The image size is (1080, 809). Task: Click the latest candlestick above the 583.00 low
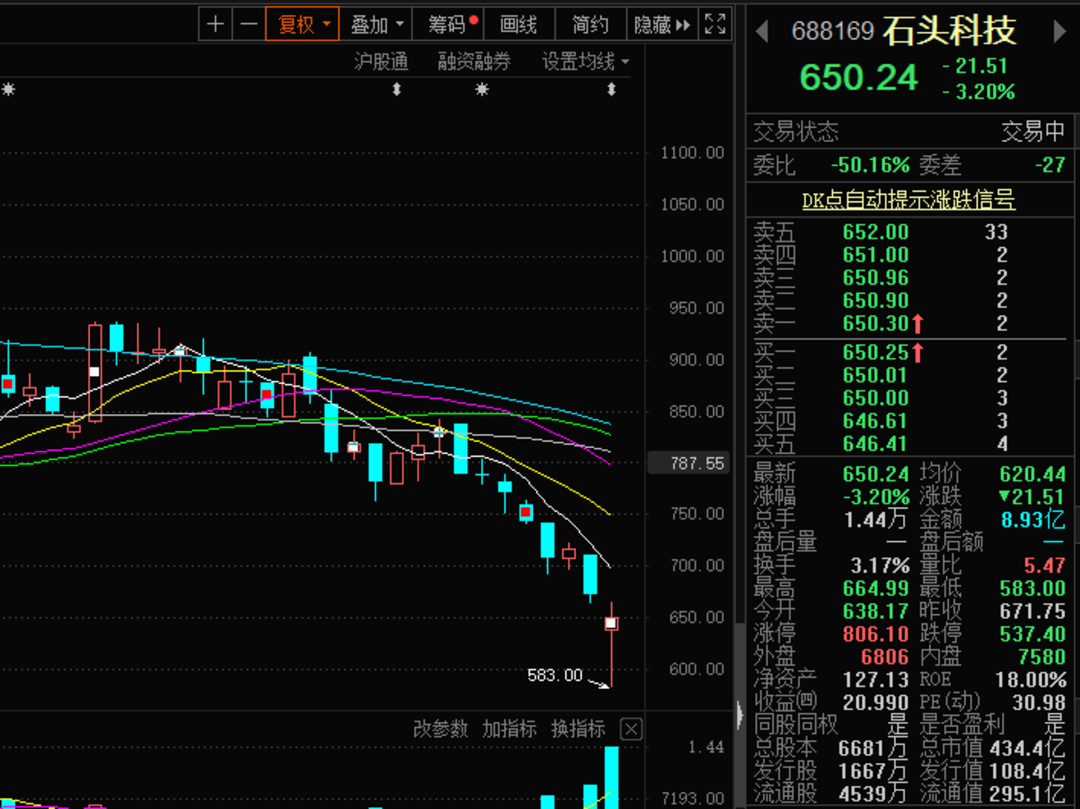point(611,623)
